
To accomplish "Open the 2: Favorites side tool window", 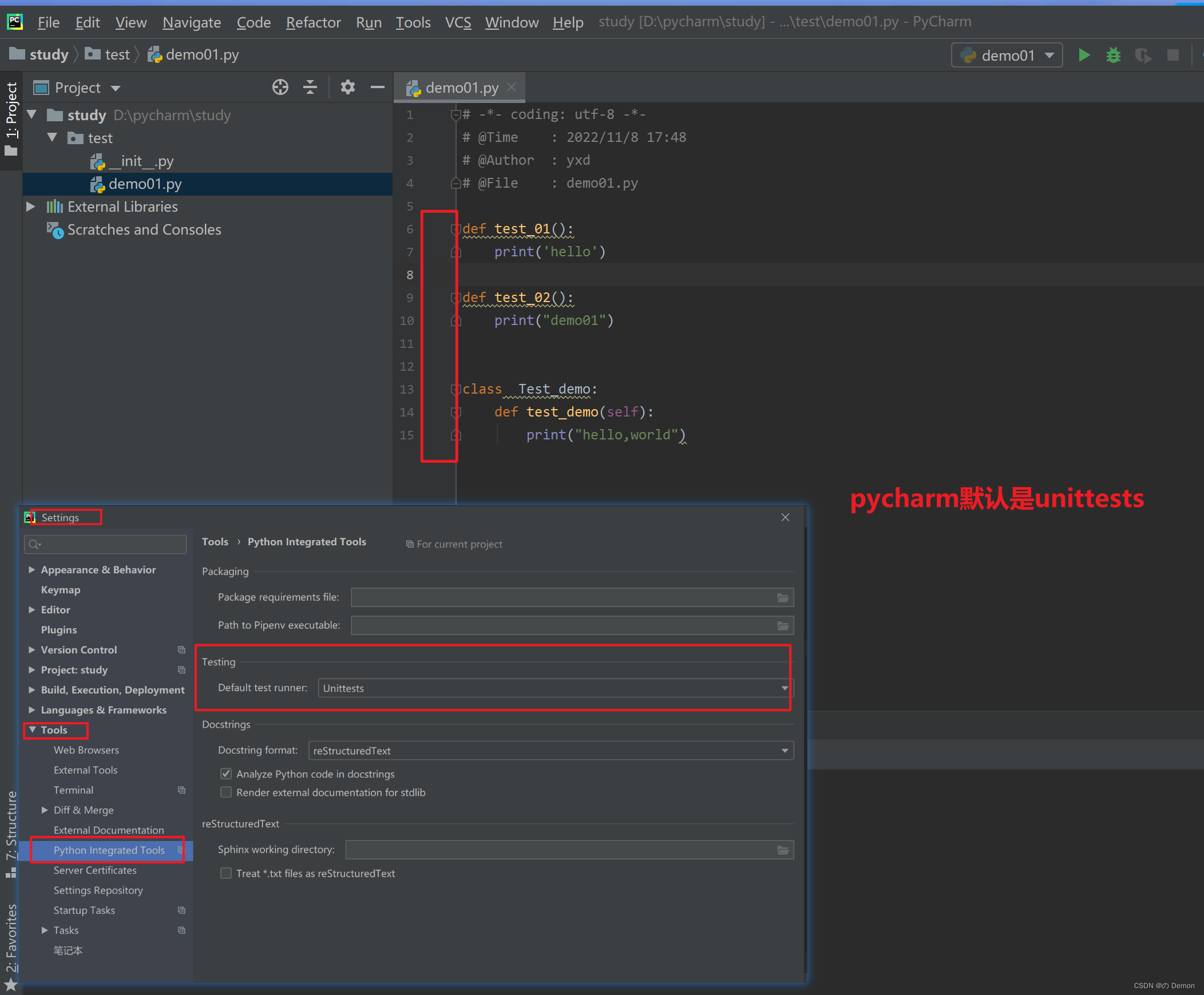I will pos(11,946).
